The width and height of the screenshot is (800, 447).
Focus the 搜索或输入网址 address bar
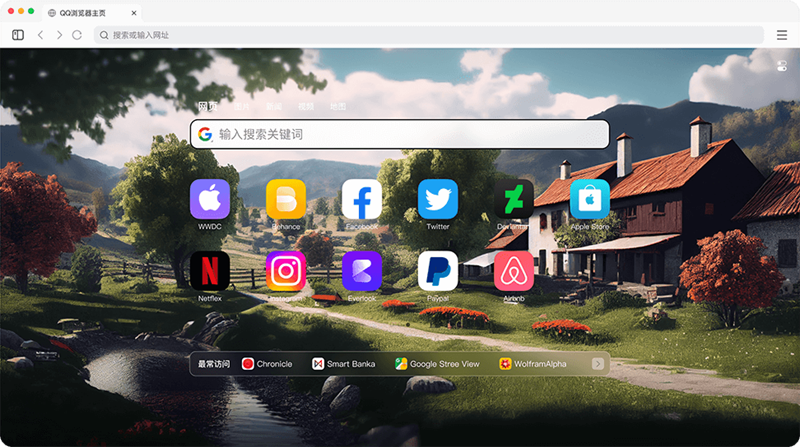(x=429, y=35)
